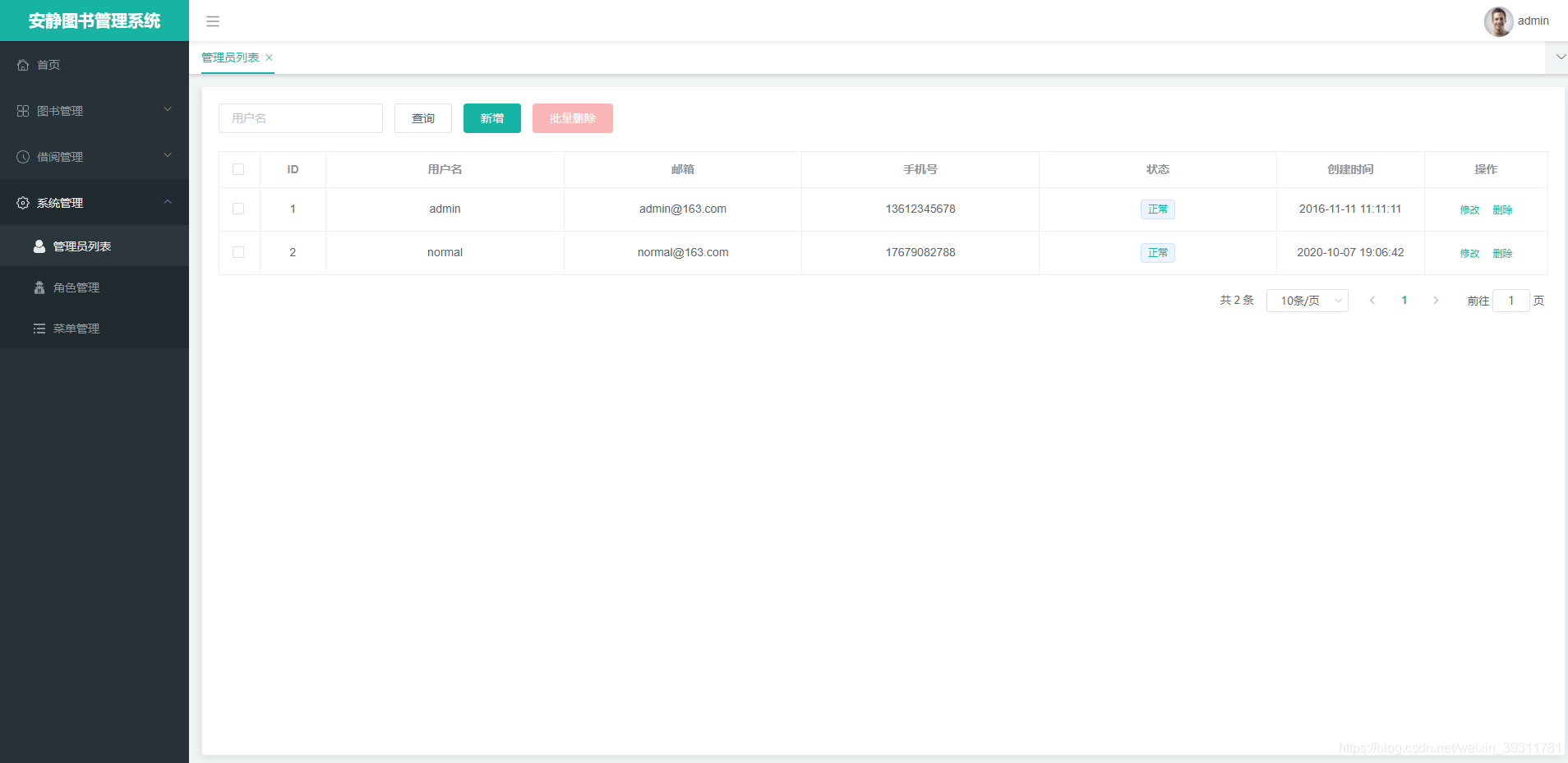1568x763 pixels.
Task: Close the 管理员列表 tab
Action: [269, 57]
